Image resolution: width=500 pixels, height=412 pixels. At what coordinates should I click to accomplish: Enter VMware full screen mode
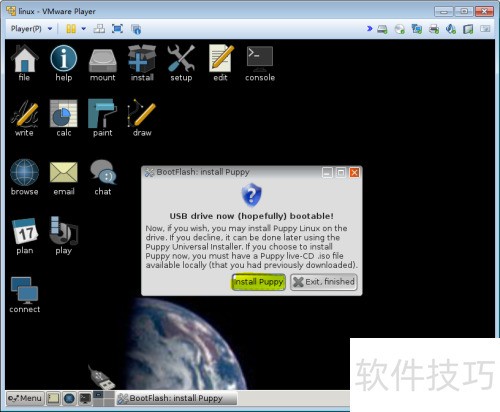click(x=117, y=29)
